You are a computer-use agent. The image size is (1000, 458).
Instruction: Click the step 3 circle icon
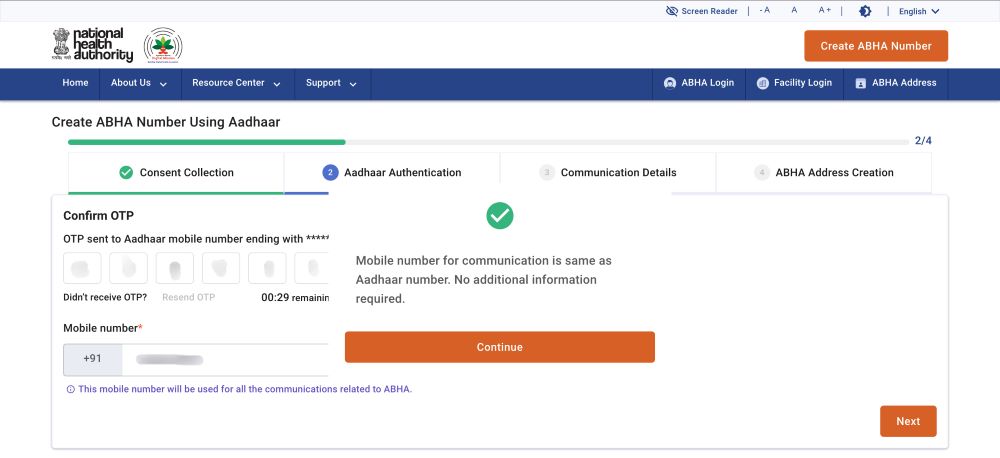pyautogui.click(x=547, y=172)
